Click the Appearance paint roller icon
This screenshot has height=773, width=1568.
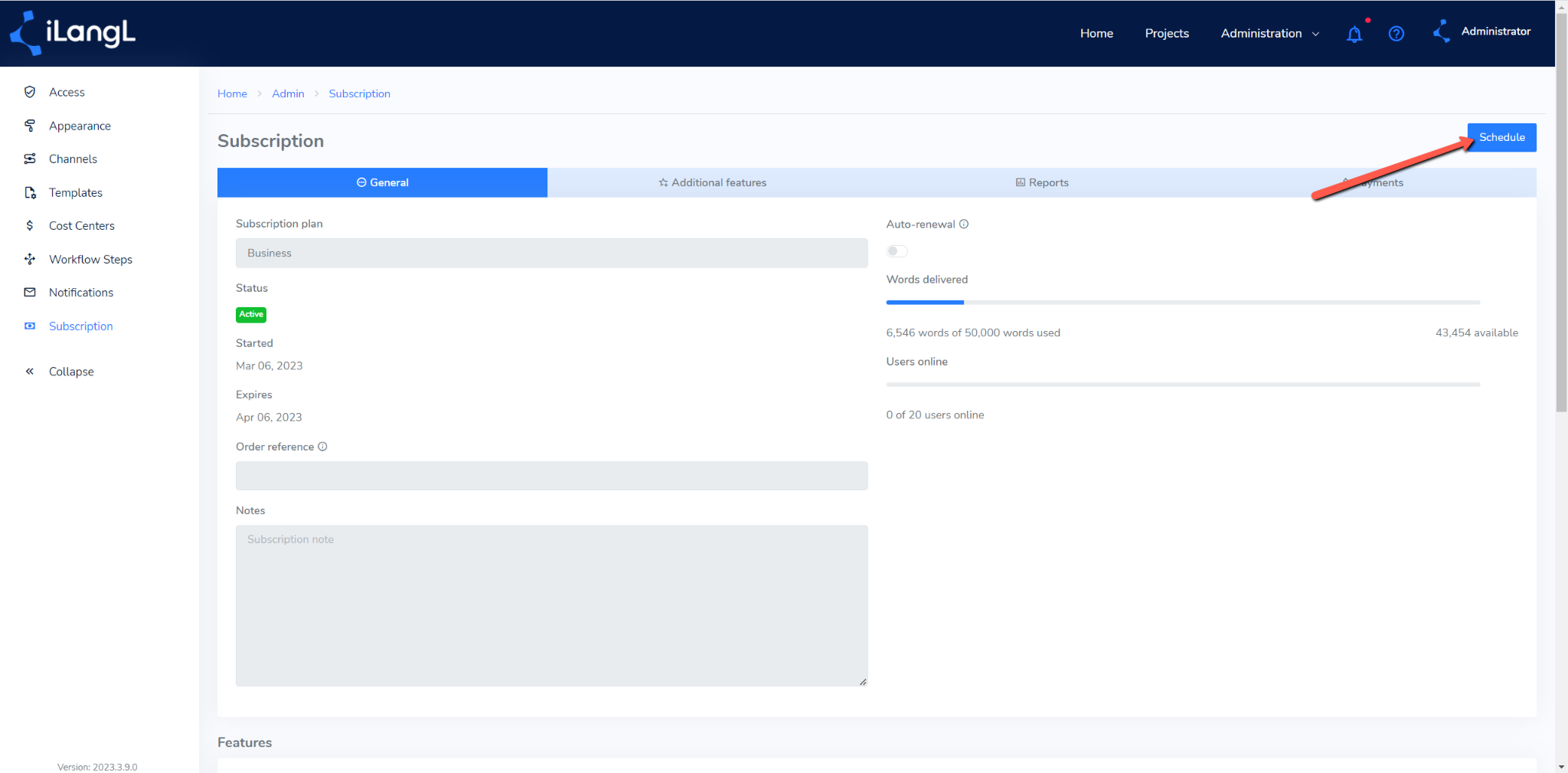[x=30, y=126]
